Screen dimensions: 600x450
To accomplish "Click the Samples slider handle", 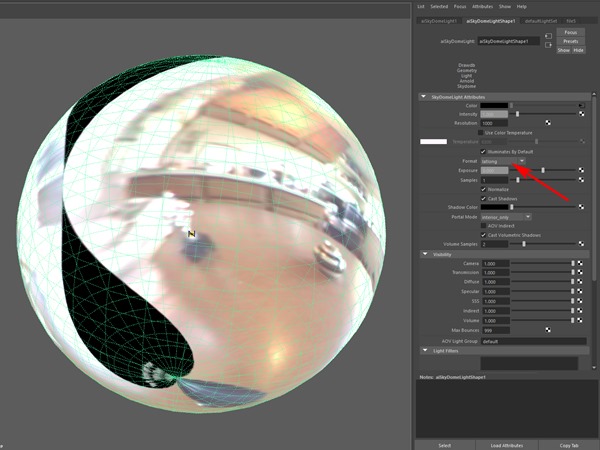I will [518, 180].
